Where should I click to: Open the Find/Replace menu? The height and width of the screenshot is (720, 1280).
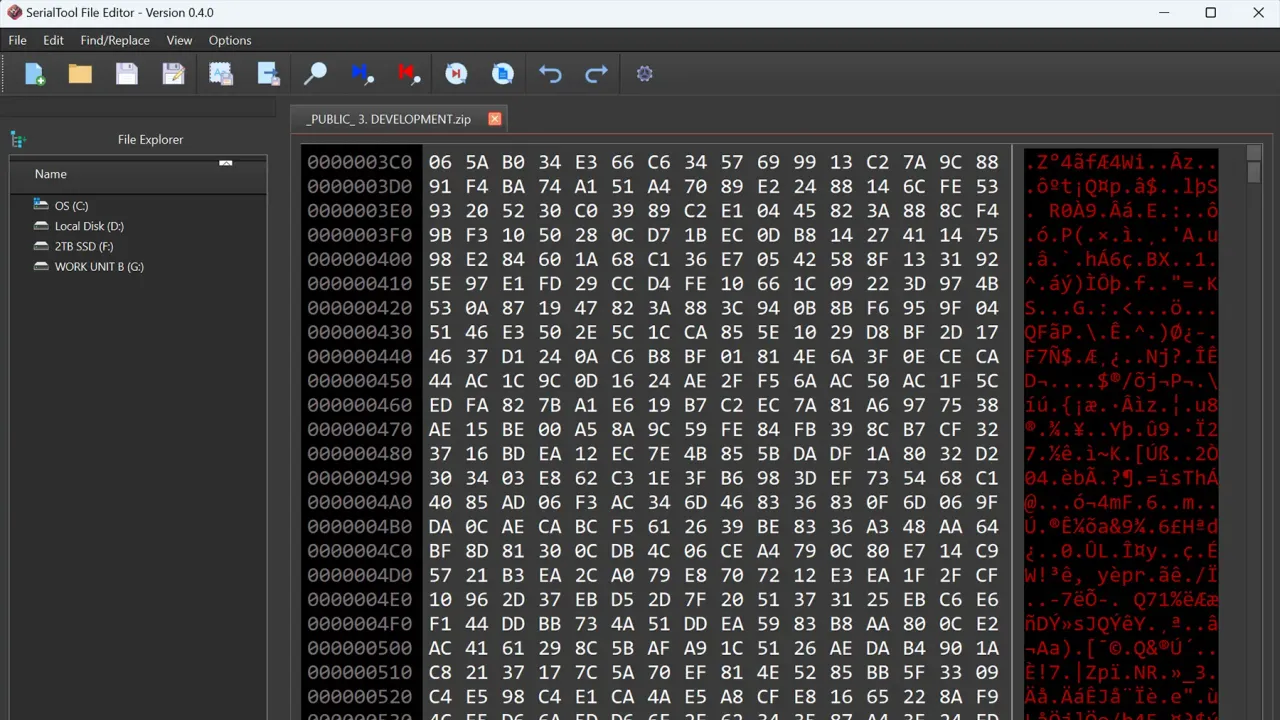(x=115, y=40)
